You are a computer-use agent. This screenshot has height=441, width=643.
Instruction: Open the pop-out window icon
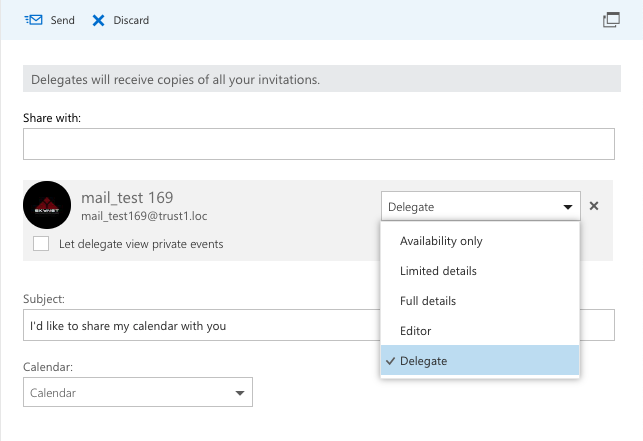pos(611,20)
